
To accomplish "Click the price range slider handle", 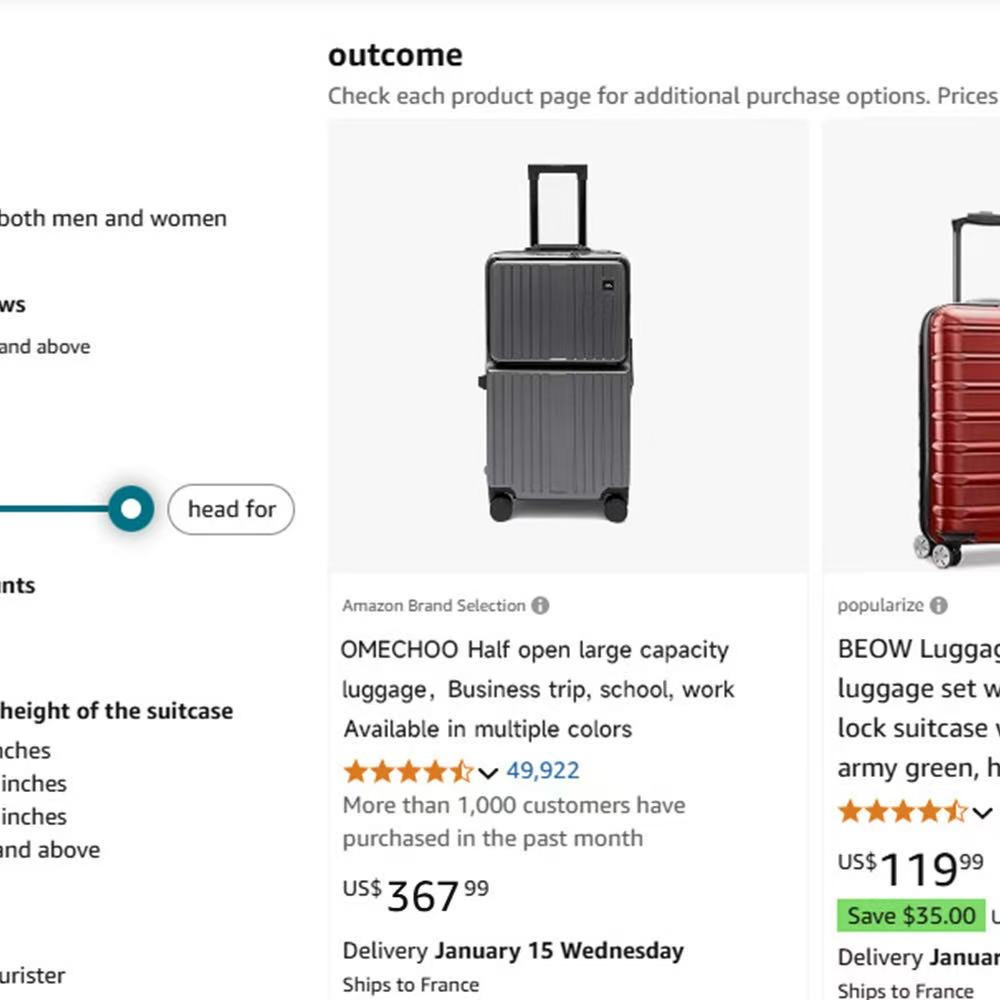I will pos(130,509).
